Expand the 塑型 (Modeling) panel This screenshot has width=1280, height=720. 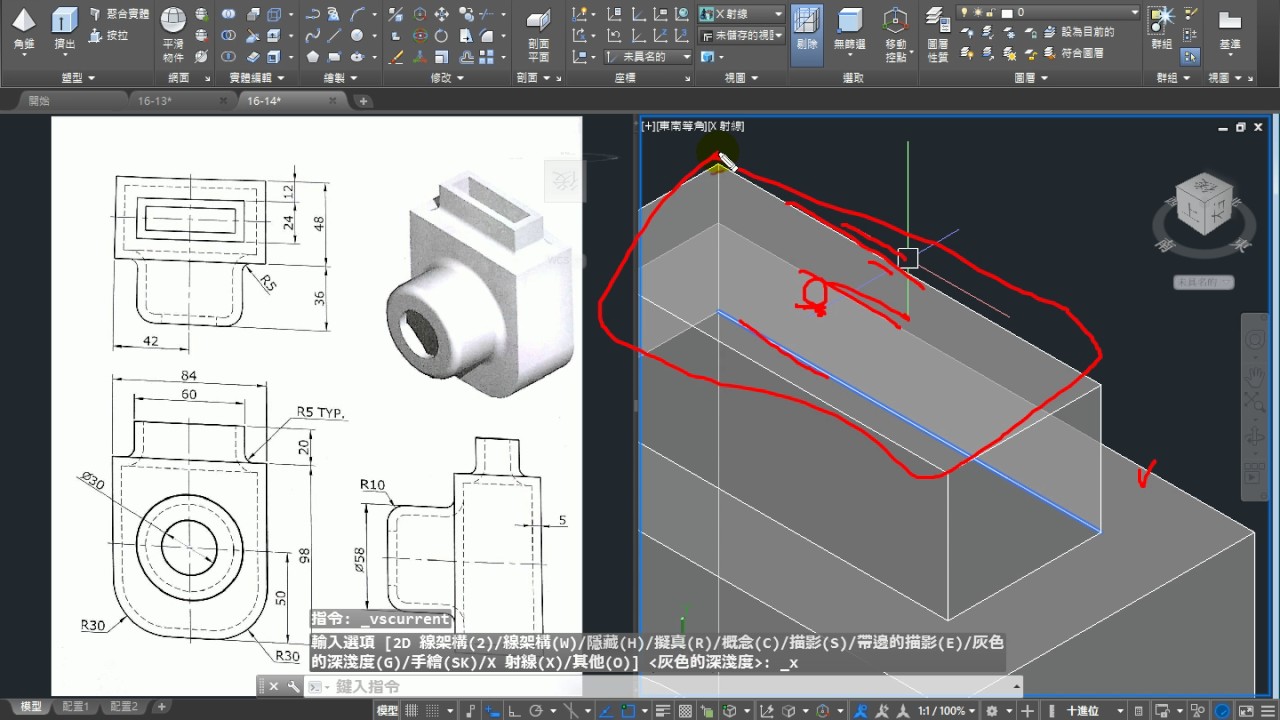click(78, 77)
